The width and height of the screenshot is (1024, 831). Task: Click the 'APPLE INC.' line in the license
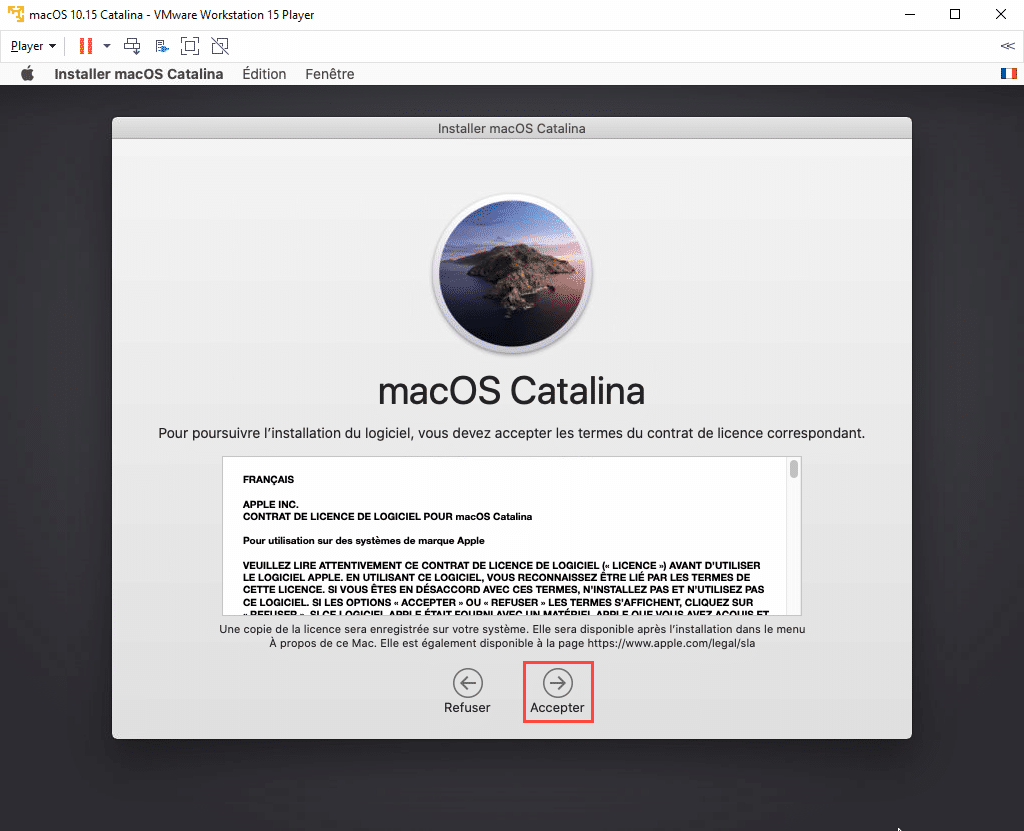point(270,504)
